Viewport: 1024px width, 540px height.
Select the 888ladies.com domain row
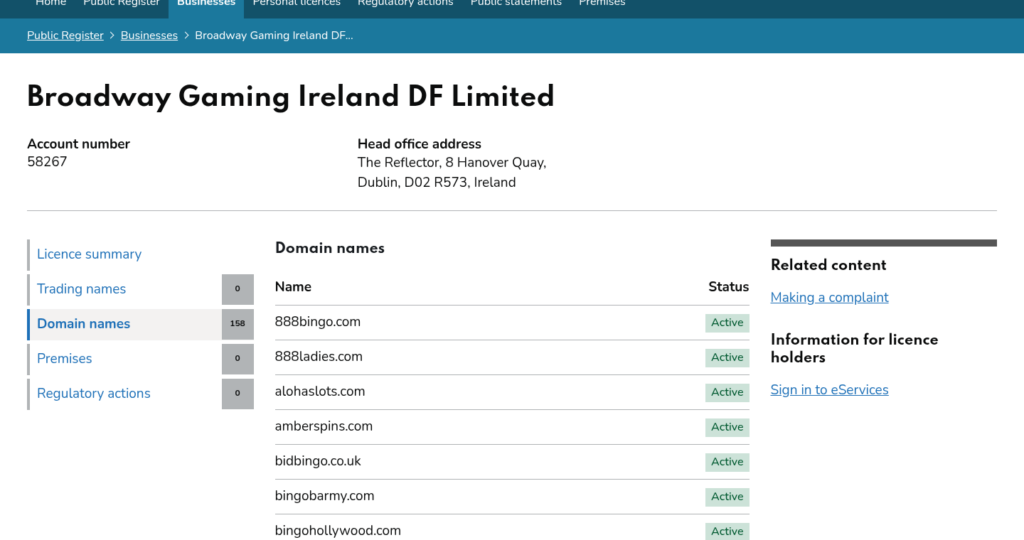pos(511,357)
